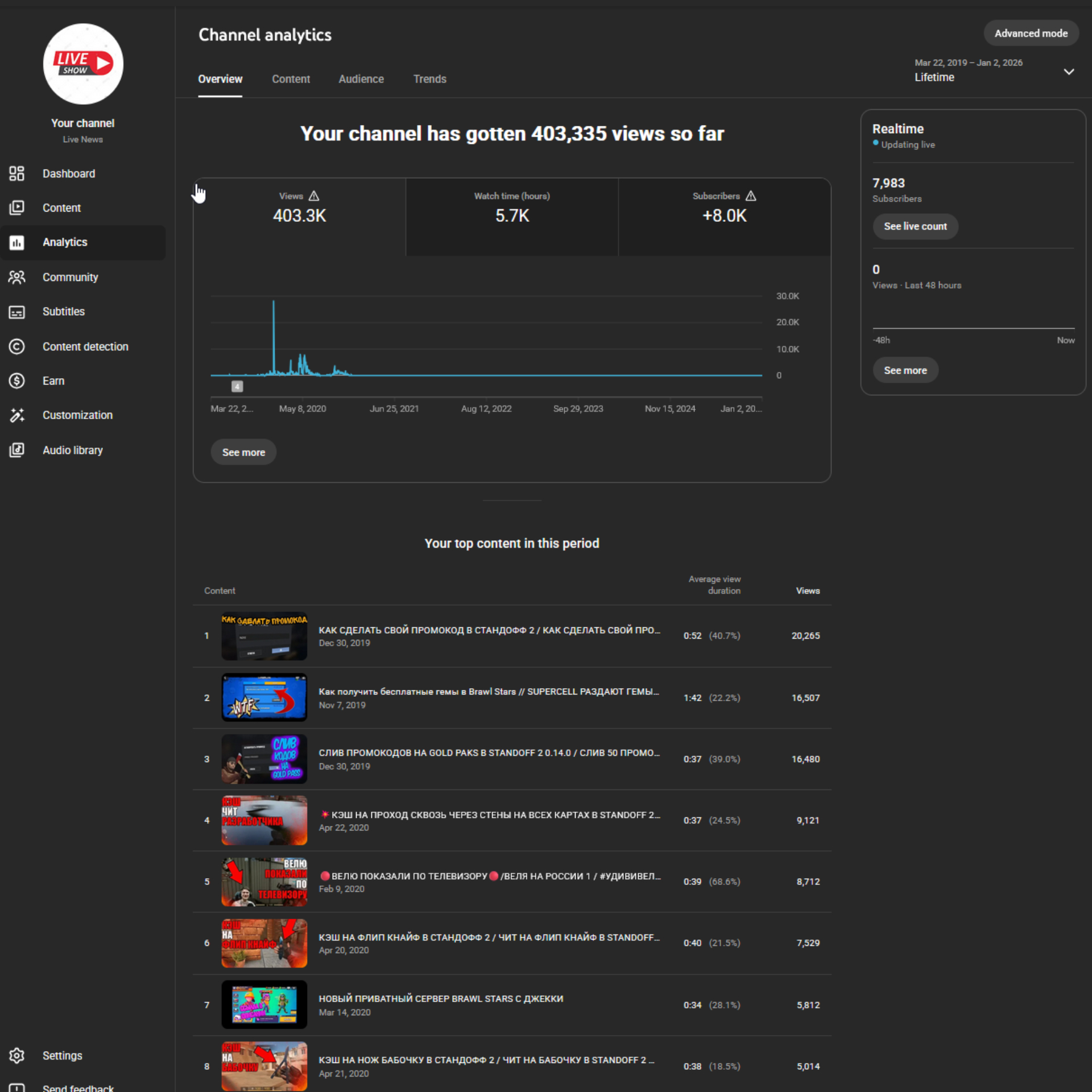Switch to the Trends tab
Image resolution: width=1092 pixels, height=1092 pixels.
click(429, 79)
